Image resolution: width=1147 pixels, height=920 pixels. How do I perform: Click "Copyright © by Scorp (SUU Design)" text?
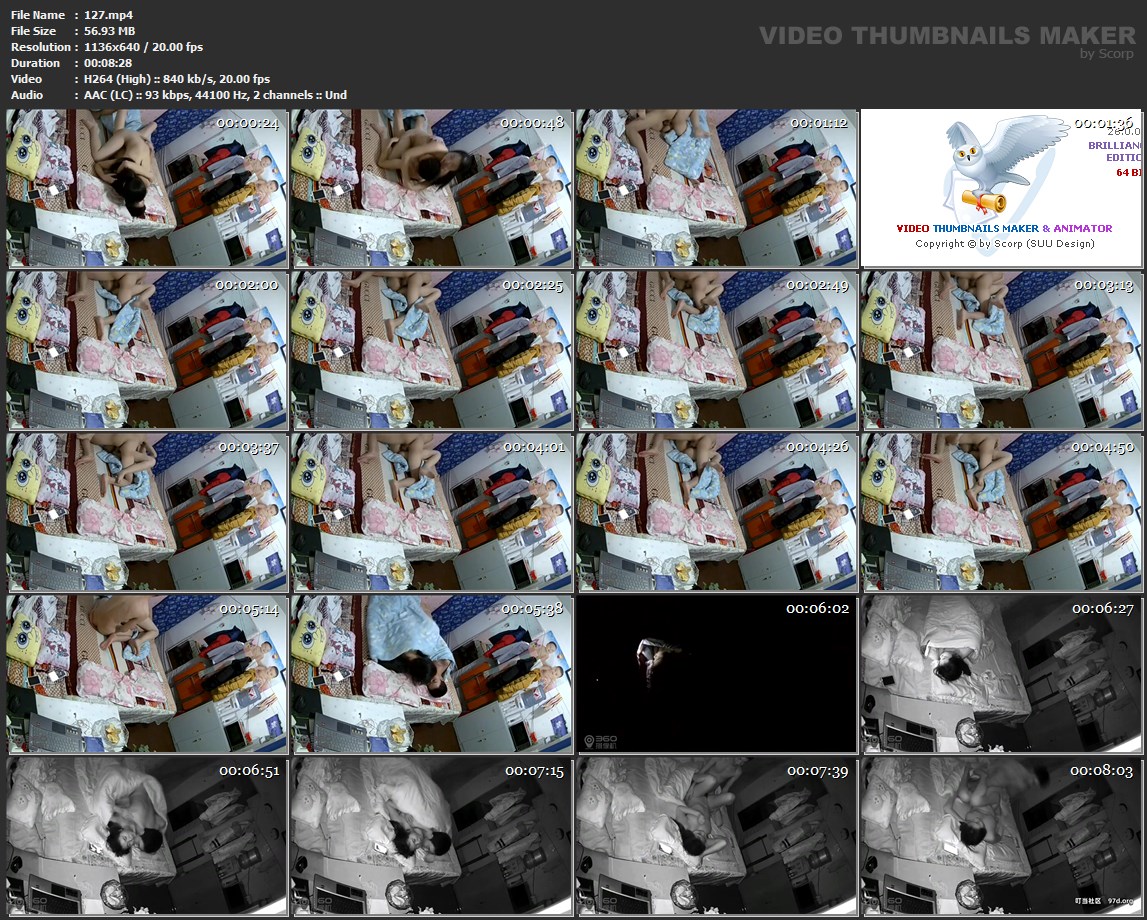tap(1005, 244)
